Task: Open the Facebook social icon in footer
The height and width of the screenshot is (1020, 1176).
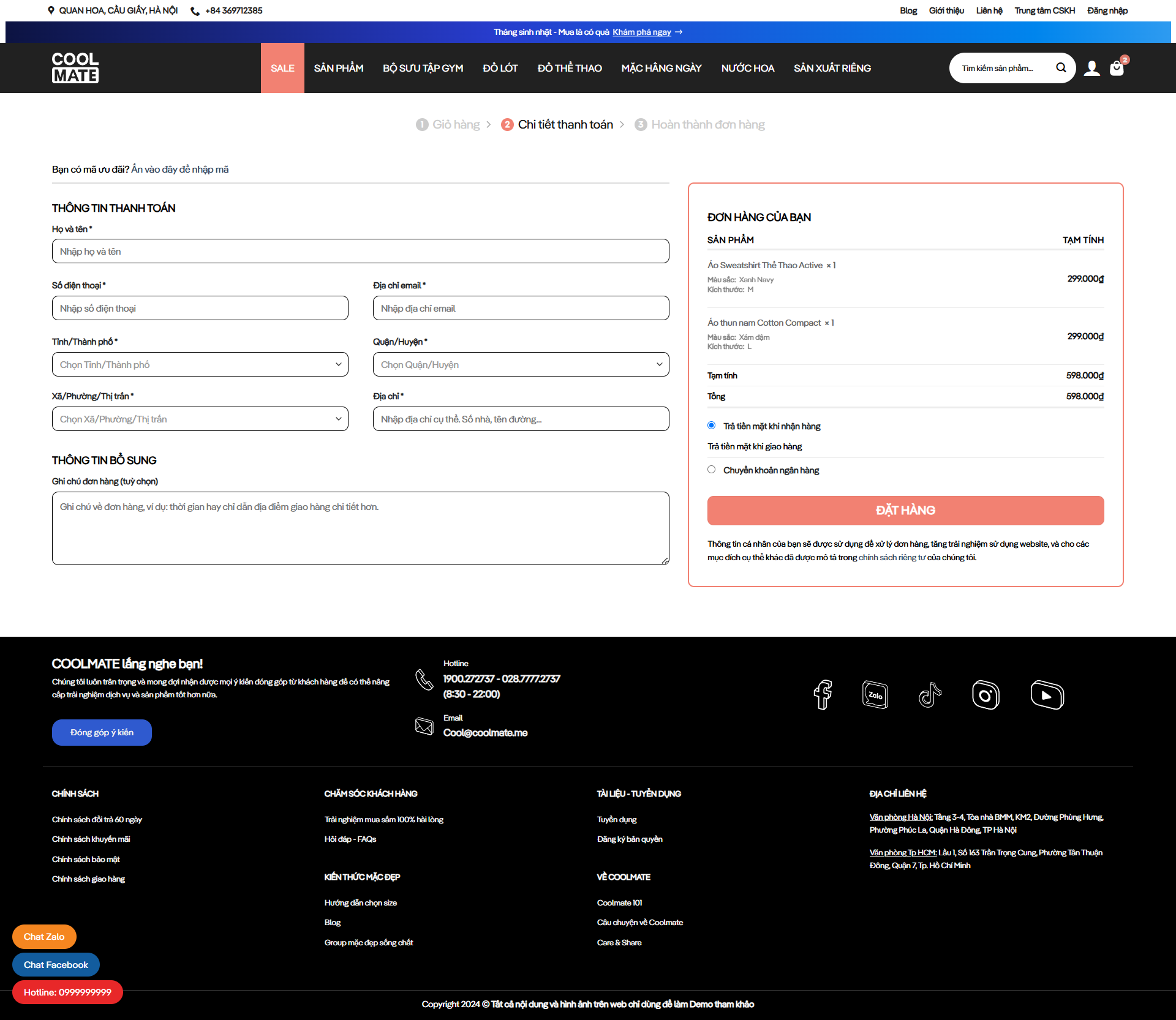Action: (x=823, y=695)
